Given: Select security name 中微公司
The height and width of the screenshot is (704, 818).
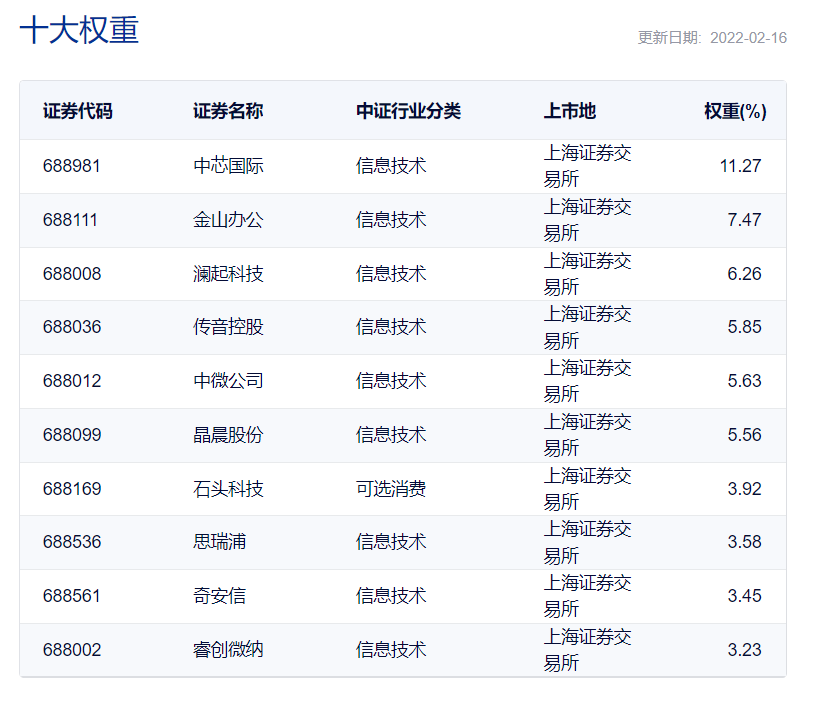Looking at the screenshot, I should click(228, 381).
